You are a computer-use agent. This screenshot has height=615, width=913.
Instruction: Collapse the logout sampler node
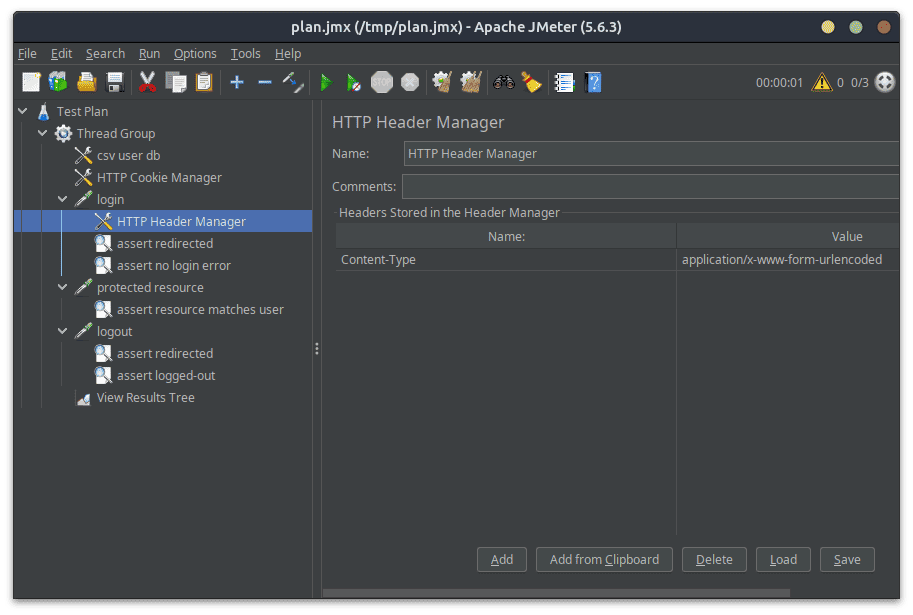[63, 331]
